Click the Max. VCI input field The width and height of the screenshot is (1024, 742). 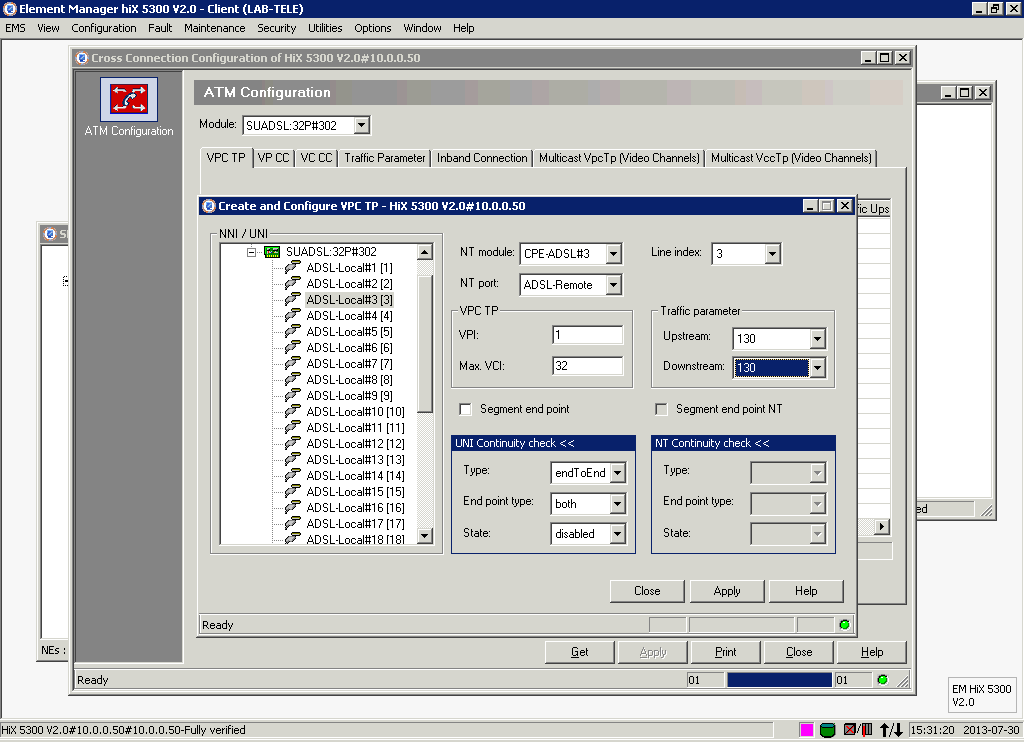coord(587,366)
